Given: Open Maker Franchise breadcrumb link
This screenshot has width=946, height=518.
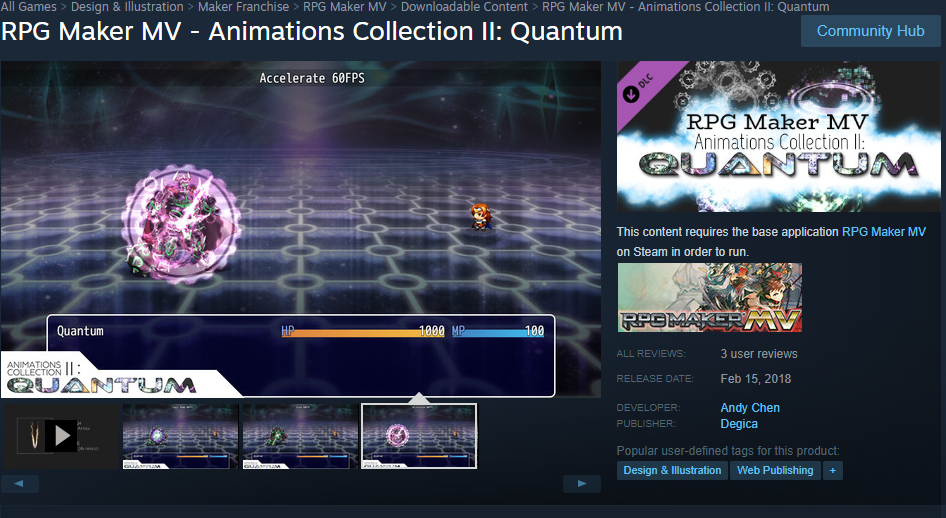Looking at the screenshot, I should point(243,7).
